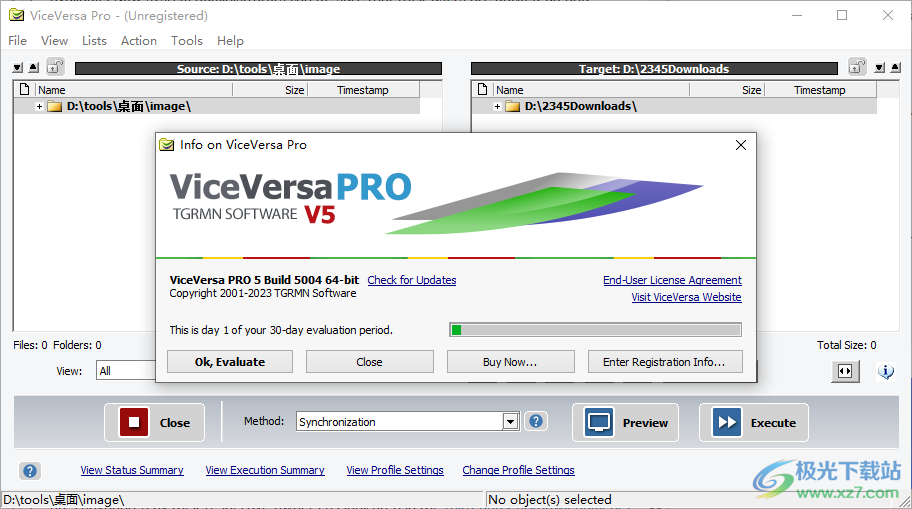Sort target list by Size column
Viewport: 912px width, 509px height.
(x=727, y=90)
